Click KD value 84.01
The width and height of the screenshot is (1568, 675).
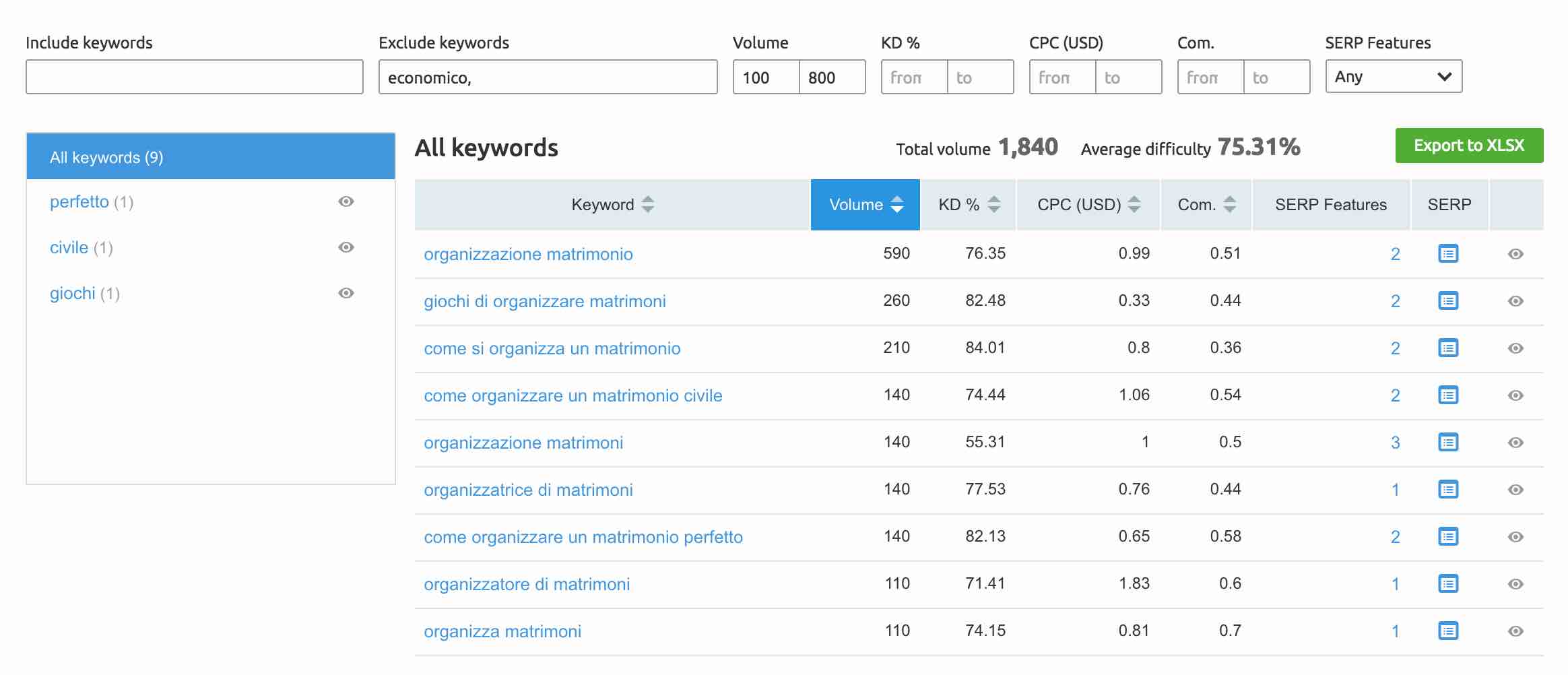click(x=985, y=348)
